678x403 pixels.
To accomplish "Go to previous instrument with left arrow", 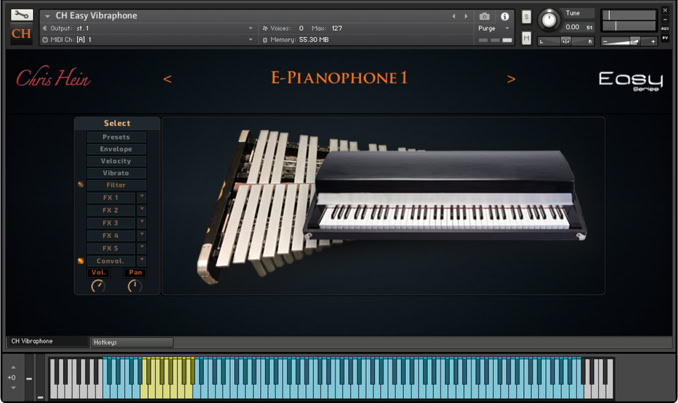I will [167, 79].
